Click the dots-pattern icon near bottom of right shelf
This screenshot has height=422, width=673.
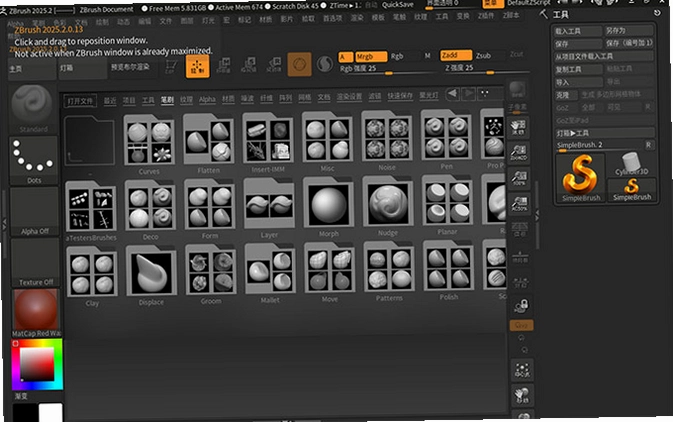[x=522, y=370]
